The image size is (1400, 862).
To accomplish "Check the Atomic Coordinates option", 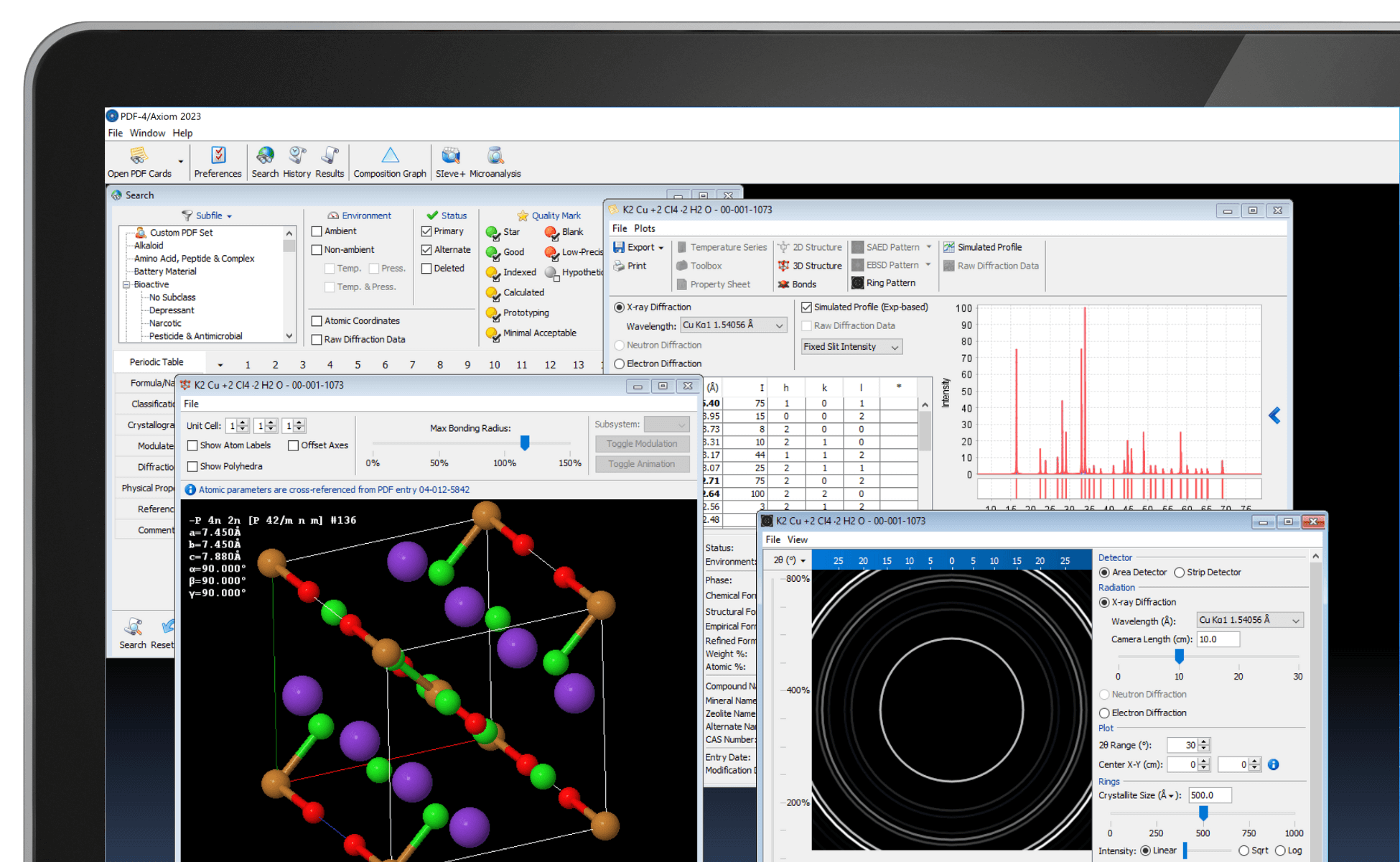I will (x=317, y=321).
